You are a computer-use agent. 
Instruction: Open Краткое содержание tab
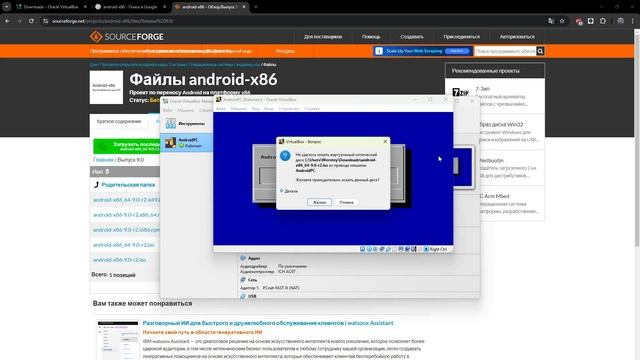click(119, 121)
